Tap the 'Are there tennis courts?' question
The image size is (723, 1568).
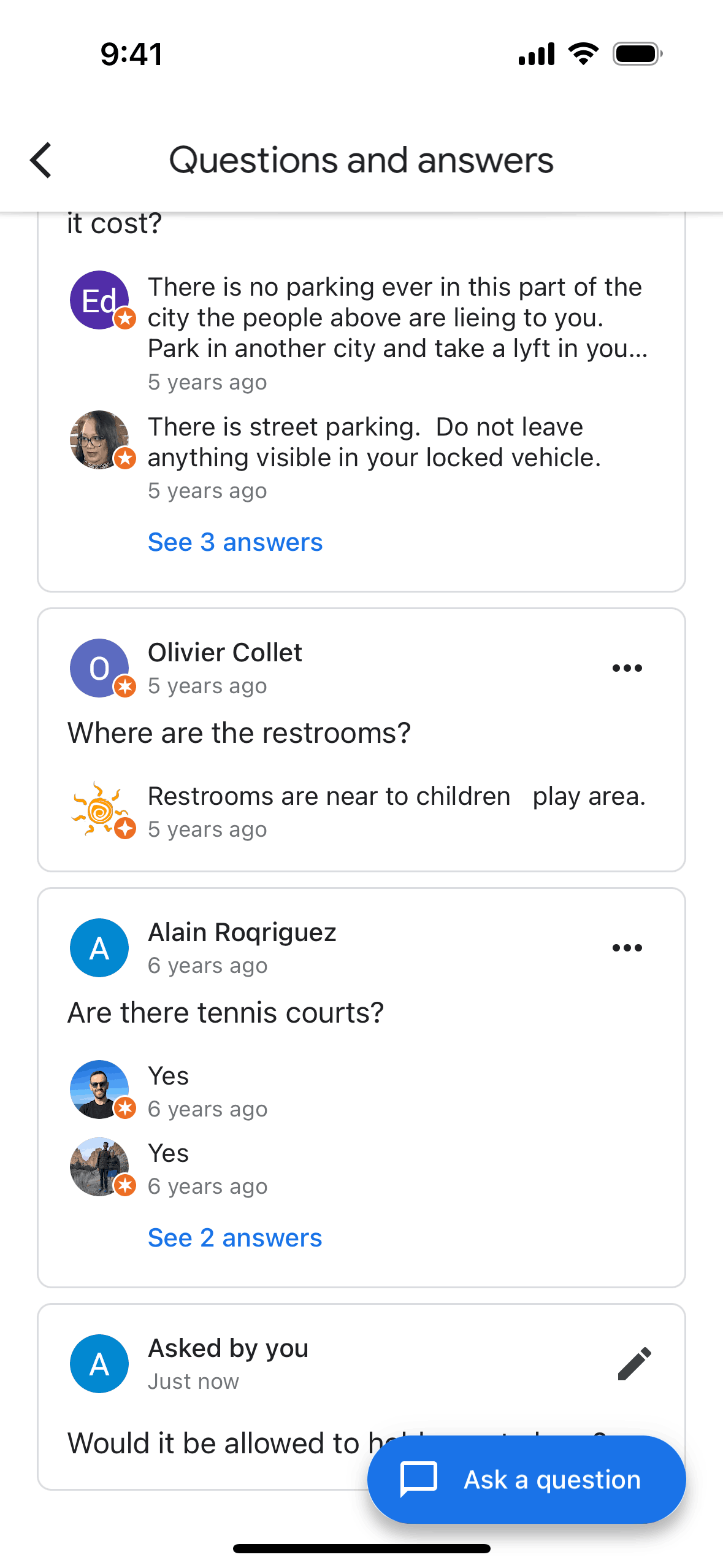226,1013
